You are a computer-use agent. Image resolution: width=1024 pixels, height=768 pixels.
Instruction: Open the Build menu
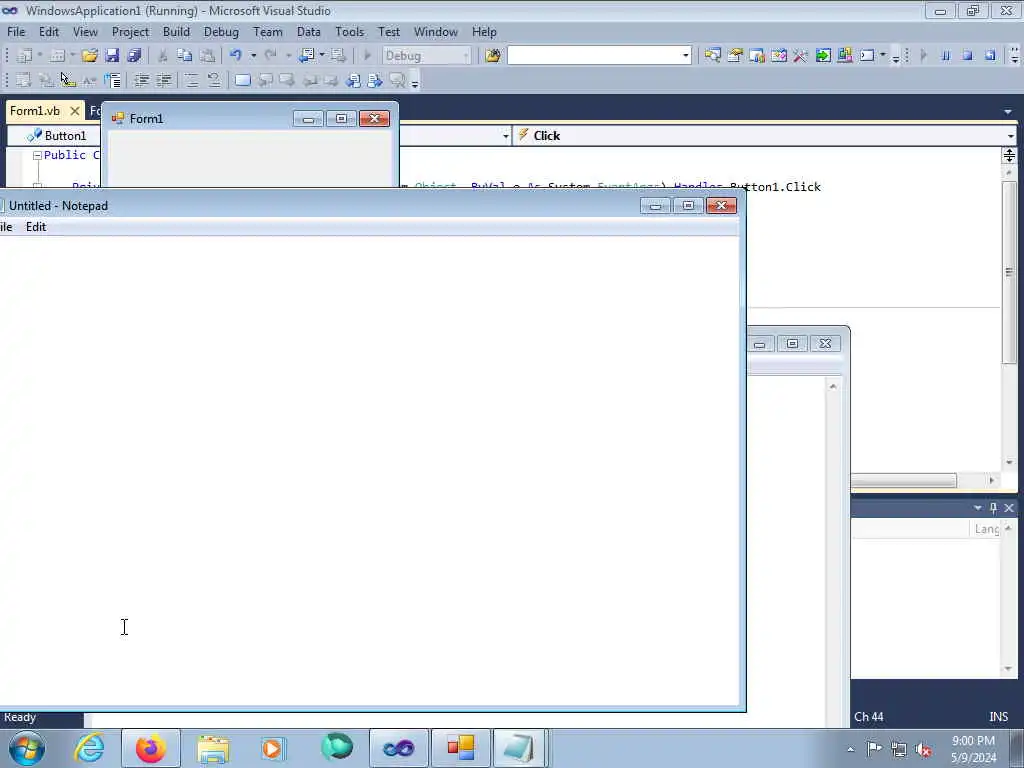[x=176, y=31]
